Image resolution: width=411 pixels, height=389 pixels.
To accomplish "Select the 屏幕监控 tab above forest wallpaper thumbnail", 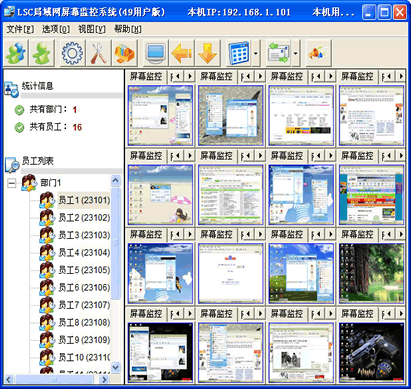I will tap(357, 234).
